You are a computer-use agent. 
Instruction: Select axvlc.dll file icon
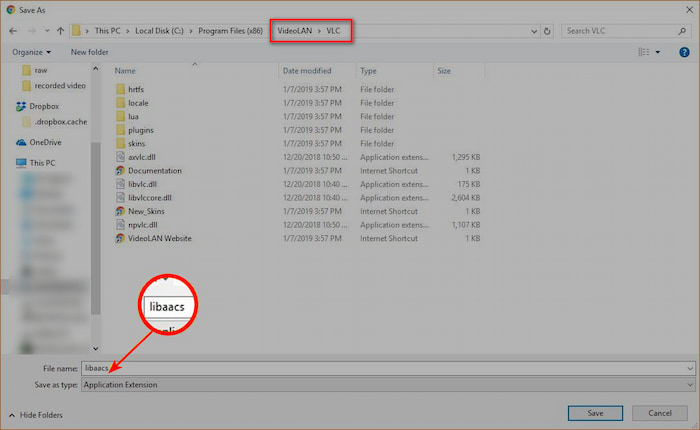tap(120, 157)
